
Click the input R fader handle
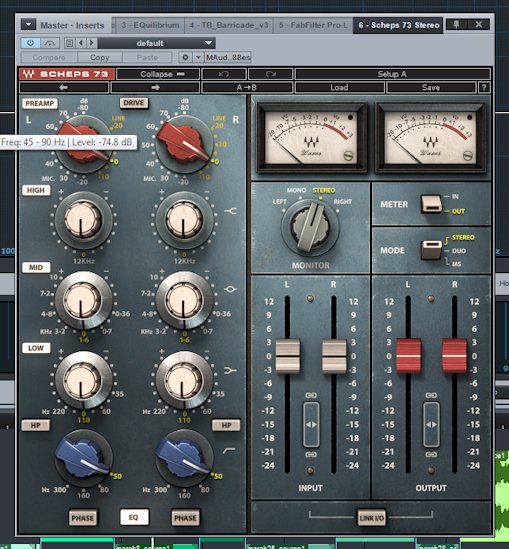pyautogui.click(x=334, y=356)
